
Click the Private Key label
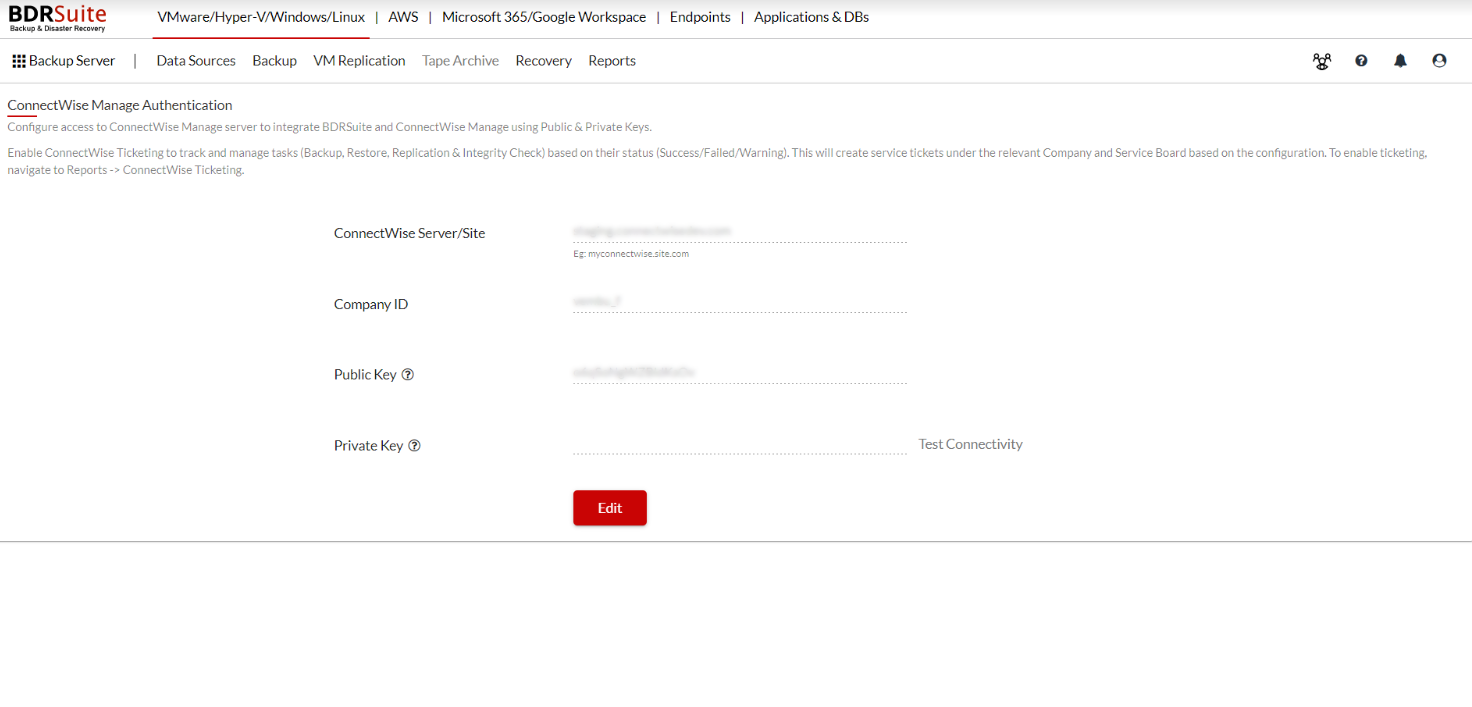click(x=368, y=446)
